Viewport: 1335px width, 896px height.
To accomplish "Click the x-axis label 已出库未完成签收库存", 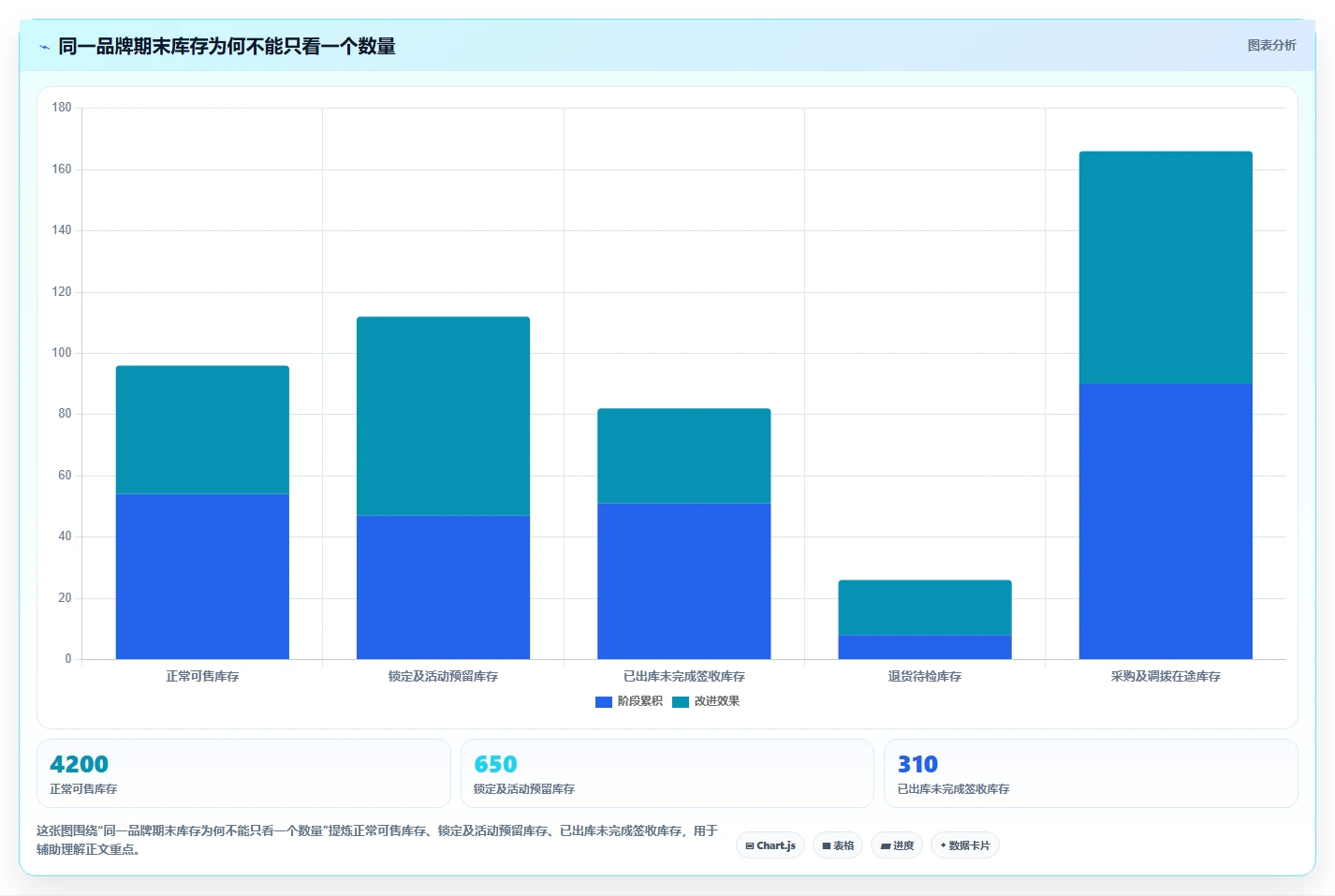I will tap(684, 676).
